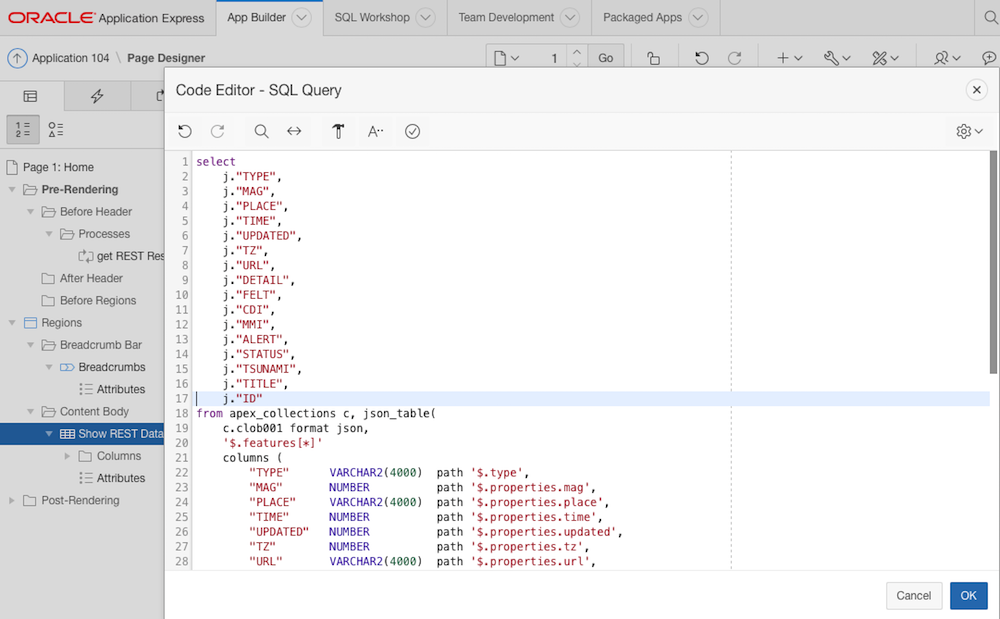This screenshot has height=619, width=1000.
Task: Switch tree to grouped view with list icon
Action: pyautogui.click(x=56, y=129)
